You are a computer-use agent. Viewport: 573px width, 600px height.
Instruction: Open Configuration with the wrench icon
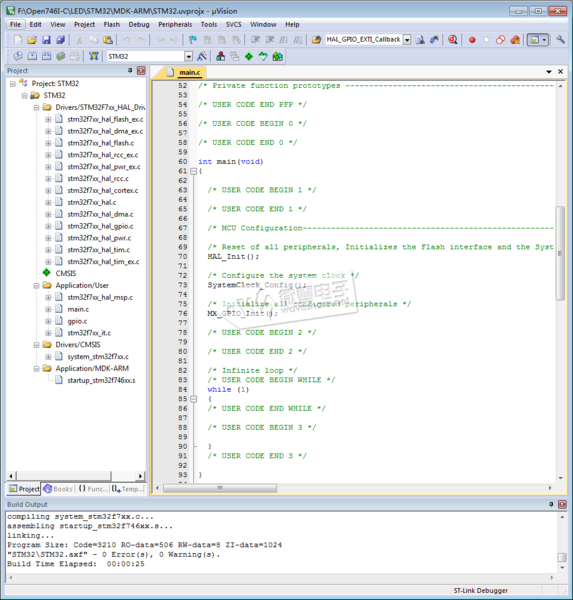[561, 40]
